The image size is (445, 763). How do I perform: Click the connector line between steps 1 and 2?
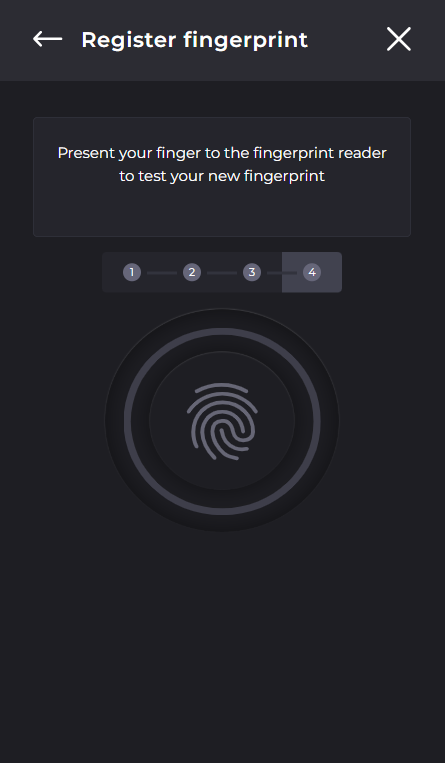tap(162, 273)
